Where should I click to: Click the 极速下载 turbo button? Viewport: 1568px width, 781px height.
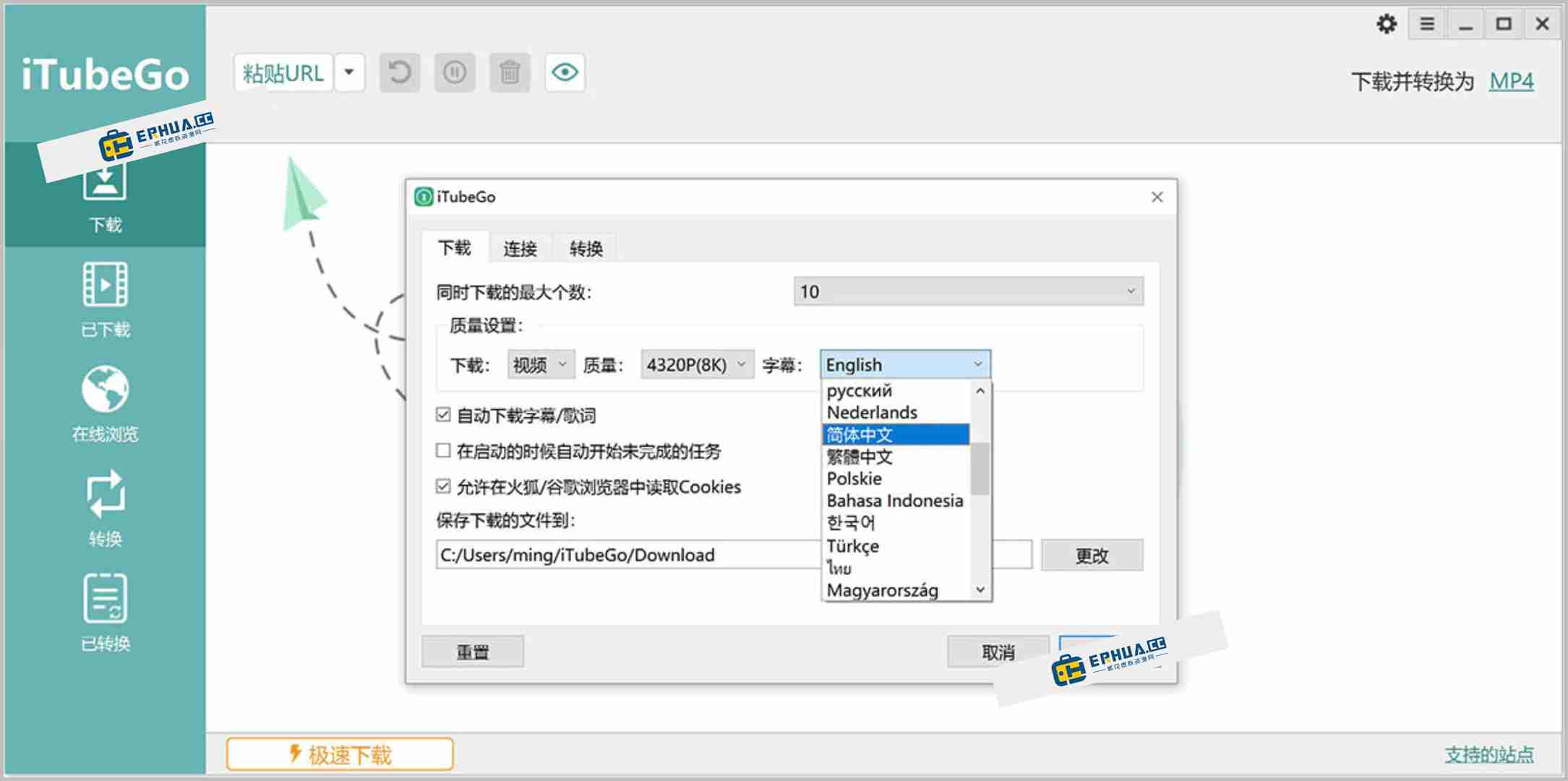pyautogui.click(x=340, y=755)
